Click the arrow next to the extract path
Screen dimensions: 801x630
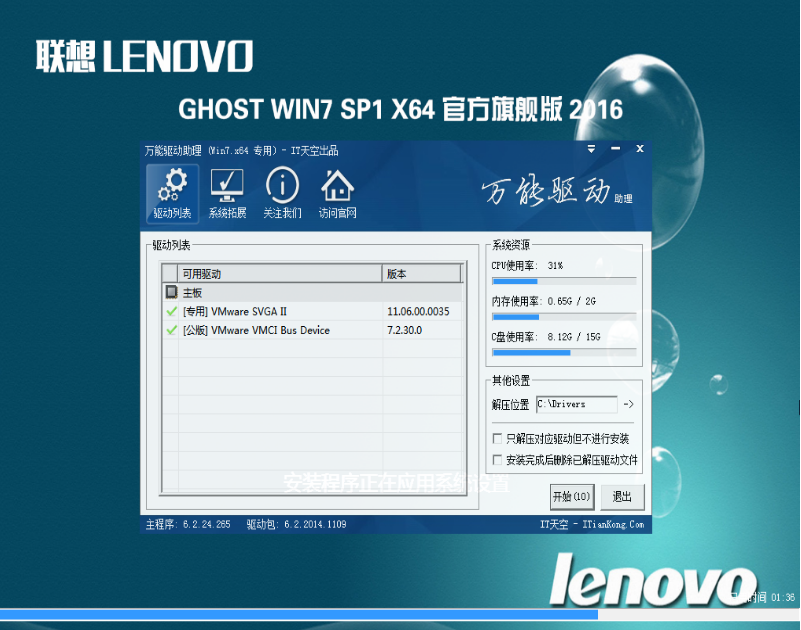629,404
